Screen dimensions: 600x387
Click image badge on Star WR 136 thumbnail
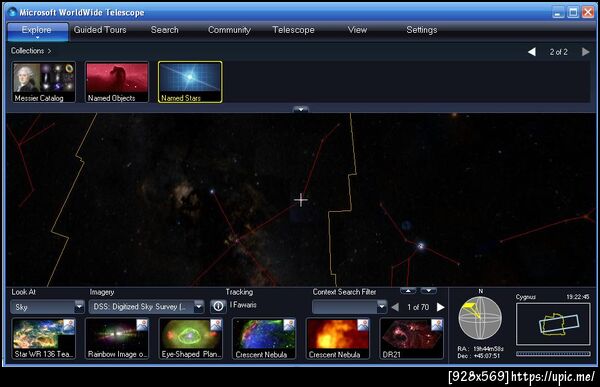pyautogui.click(x=68, y=325)
